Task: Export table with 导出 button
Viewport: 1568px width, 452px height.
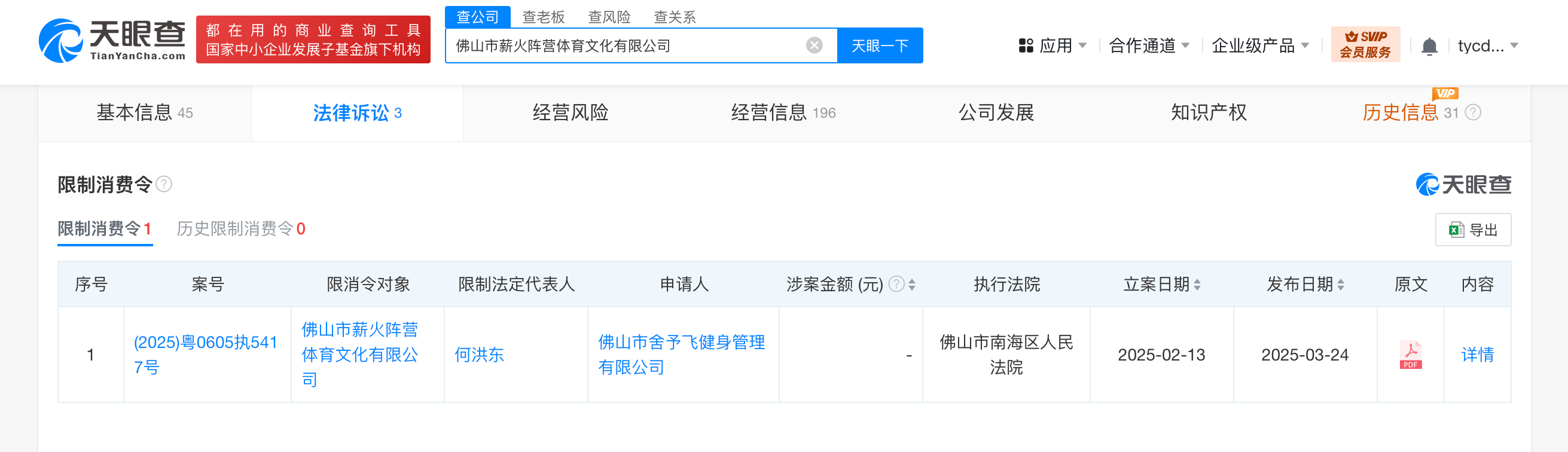Action: click(1472, 230)
